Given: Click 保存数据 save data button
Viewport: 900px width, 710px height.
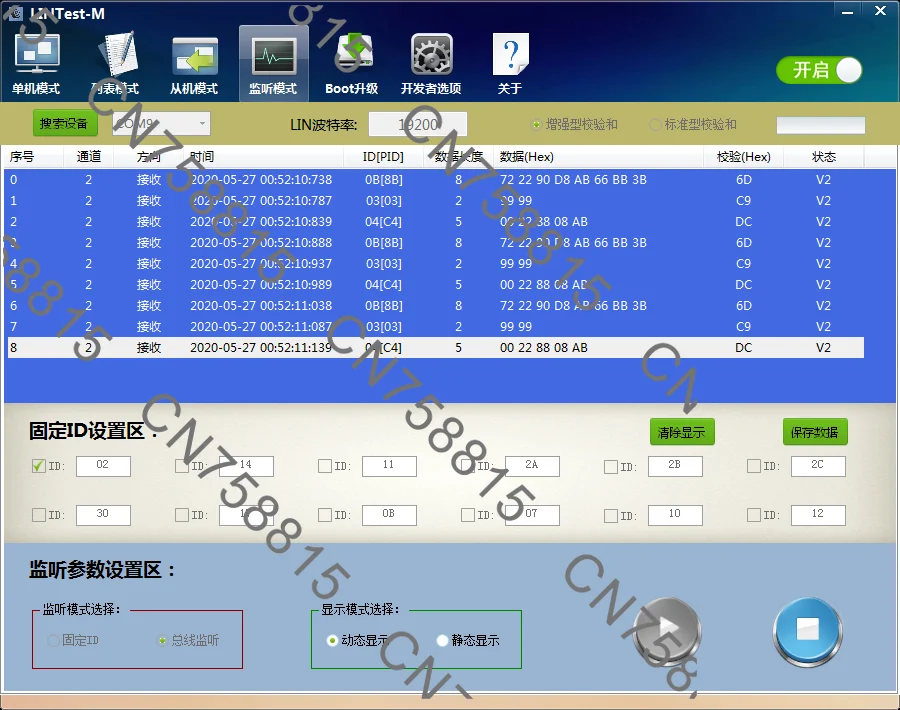Looking at the screenshot, I should click(x=815, y=432).
